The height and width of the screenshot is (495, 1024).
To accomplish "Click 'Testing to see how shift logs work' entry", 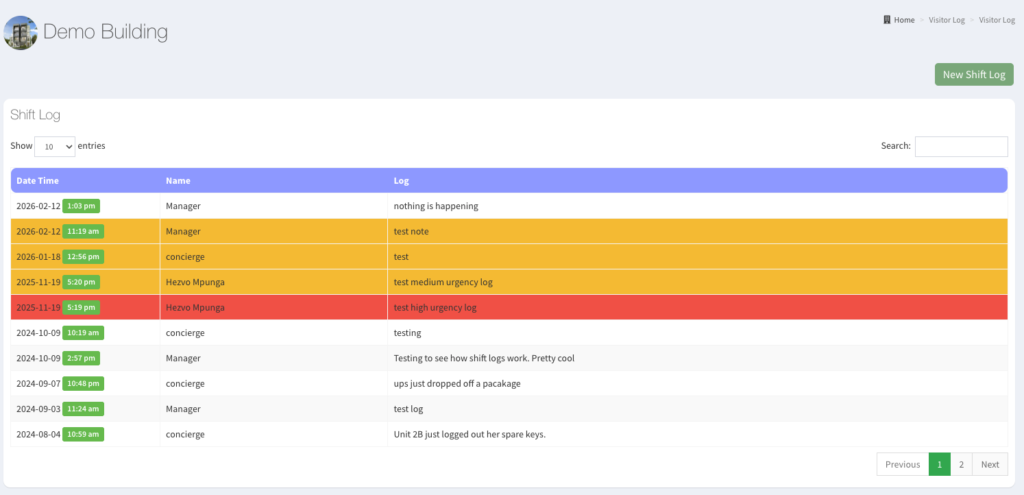I will [x=484, y=358].
